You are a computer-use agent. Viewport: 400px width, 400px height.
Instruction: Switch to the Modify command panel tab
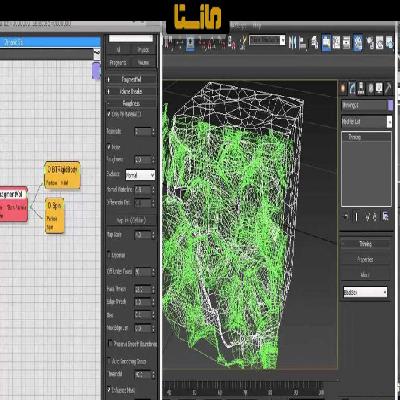pyautogui.click(x=352, y=88)
